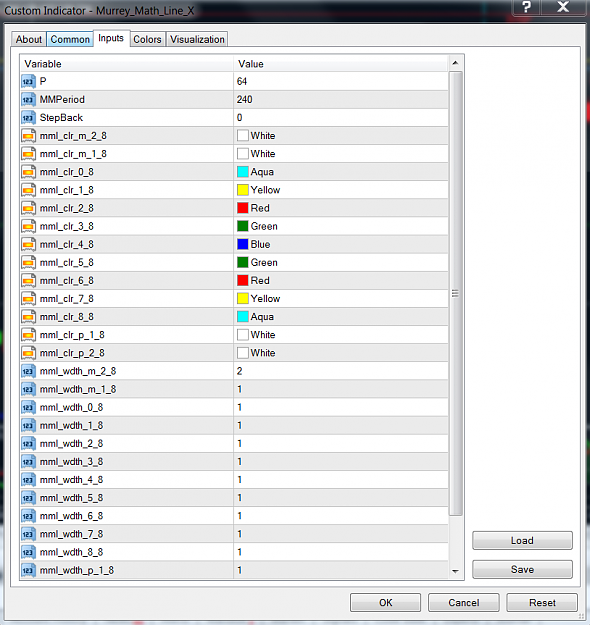Click the color-type icon beside mml_clr_6_8
This screenshot has width=590, height=625.
tap(28, 281)
